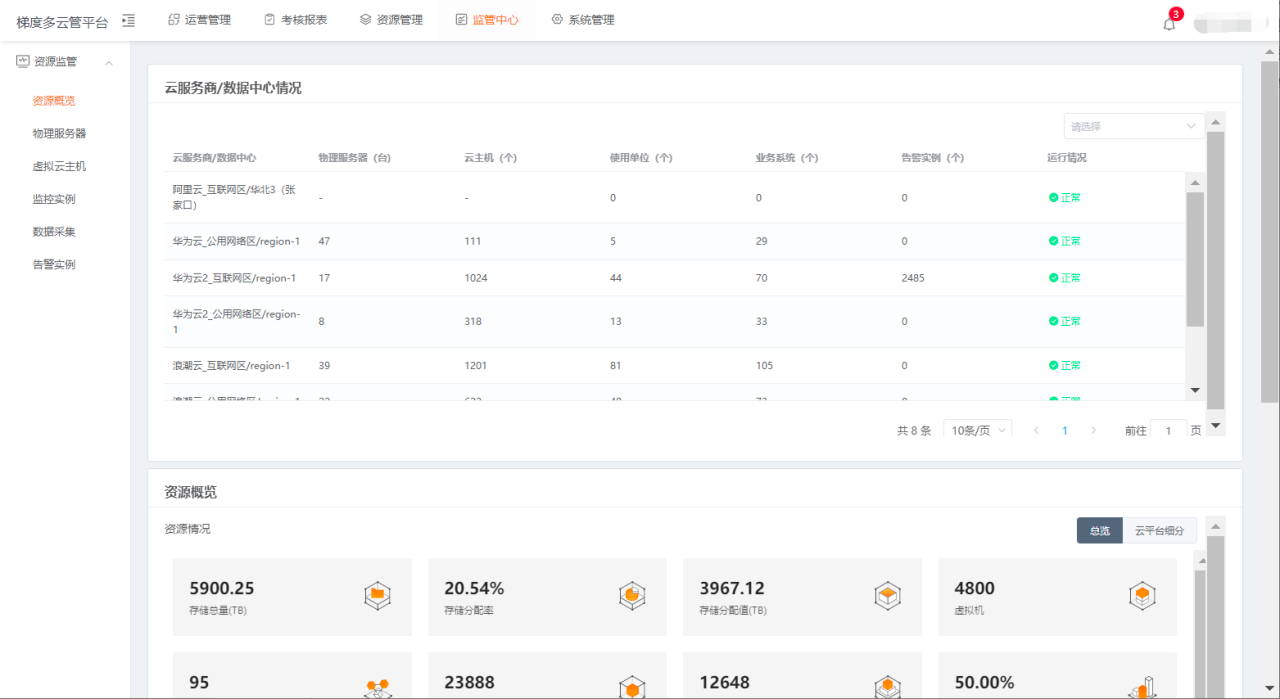Click the 存储总量 storage cube icon
The width and height of the screenshot is (1280, 699).
pyautogui.click(x=377, y=596)
